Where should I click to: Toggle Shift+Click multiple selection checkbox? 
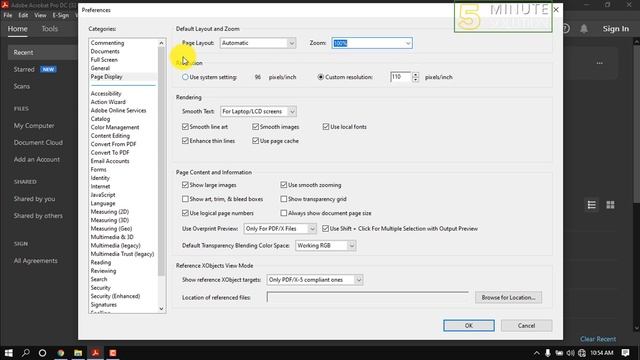click(325, 229)
